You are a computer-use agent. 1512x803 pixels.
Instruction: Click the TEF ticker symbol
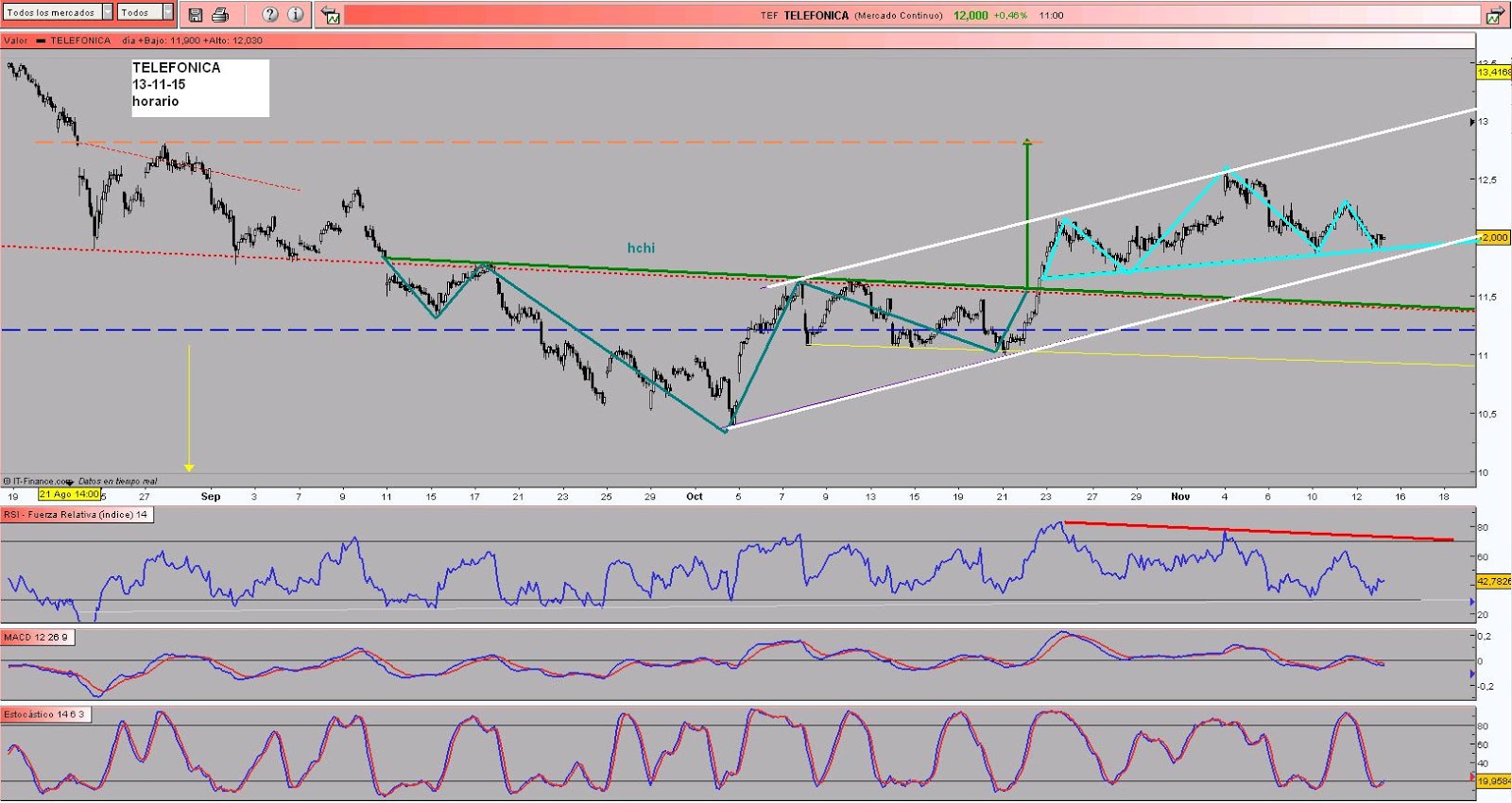tap(769, 15)
